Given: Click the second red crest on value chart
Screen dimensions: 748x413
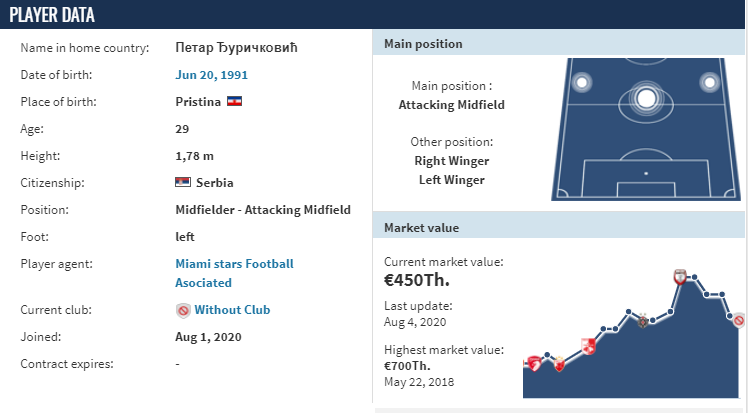Looking at the screenshot, I should point(559,365).
